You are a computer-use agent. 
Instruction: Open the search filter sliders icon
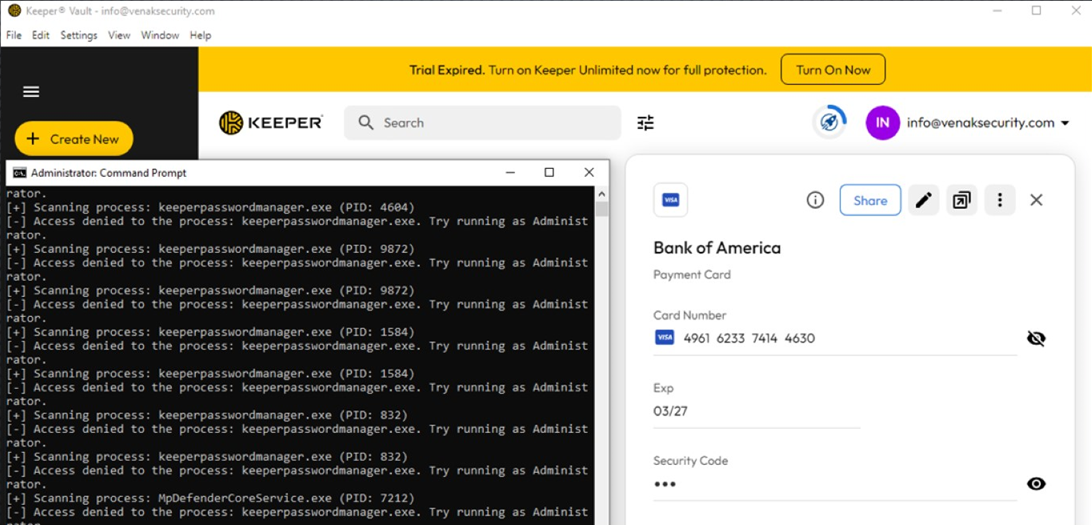tap(646, 123)
